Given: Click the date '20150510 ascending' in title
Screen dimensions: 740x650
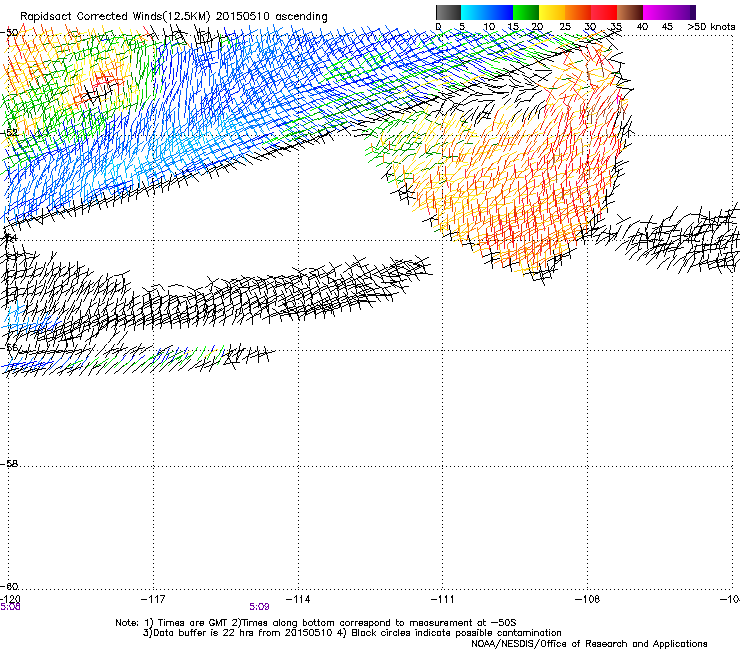Looking at the screenshot, I should [x=271, y=16].
